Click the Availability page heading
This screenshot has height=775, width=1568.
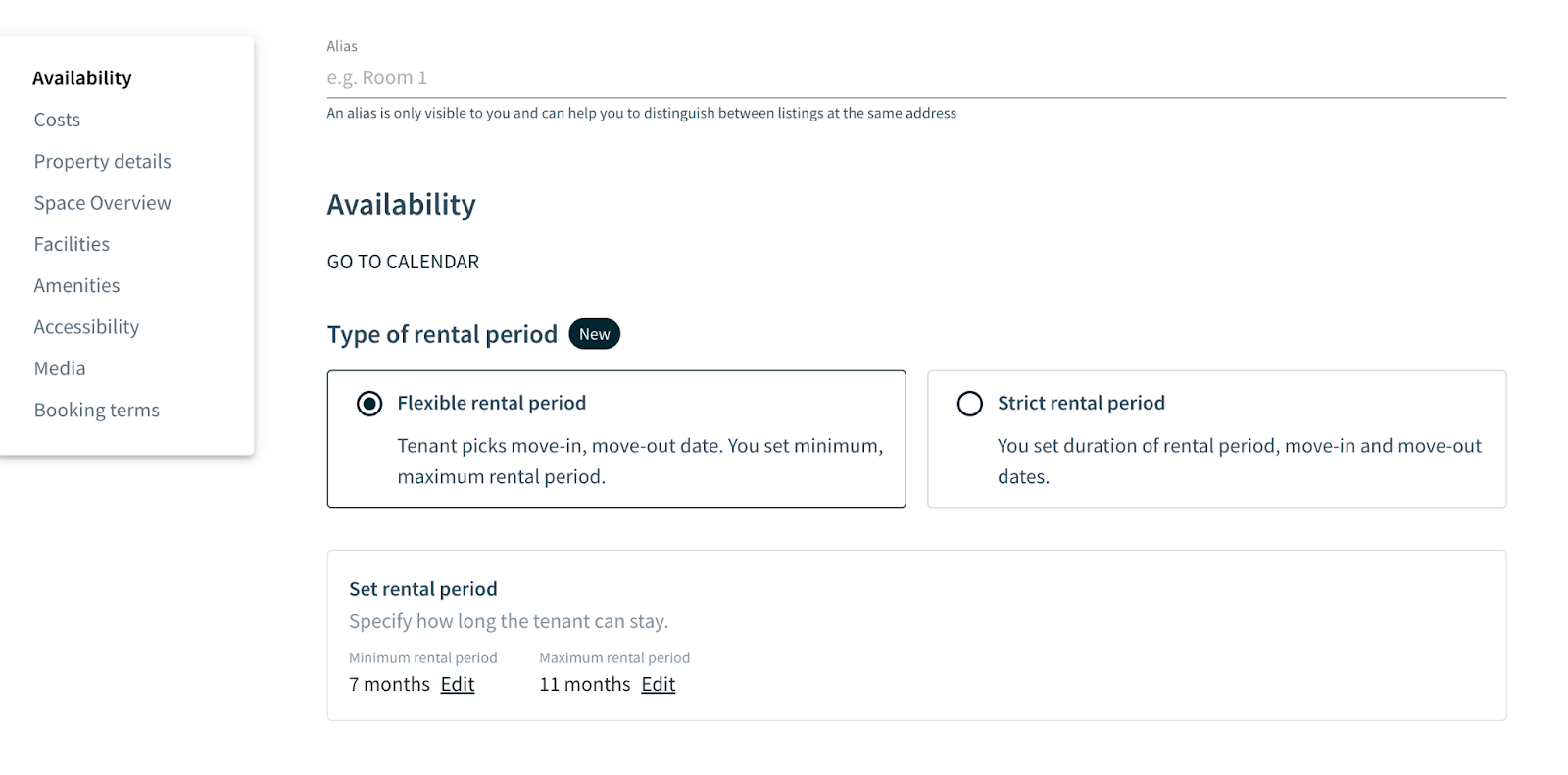click(x=402, y=204)
